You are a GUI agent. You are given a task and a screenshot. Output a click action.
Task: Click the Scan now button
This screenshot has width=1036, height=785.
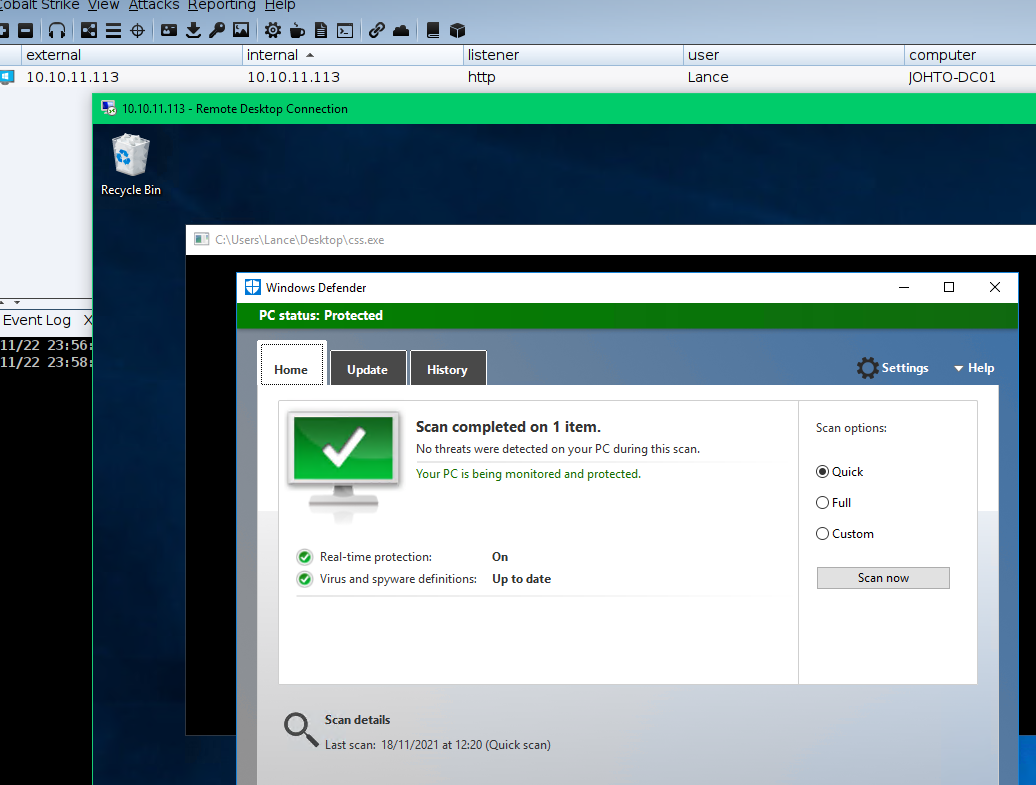pyautogui.click(x=883, y=578)
